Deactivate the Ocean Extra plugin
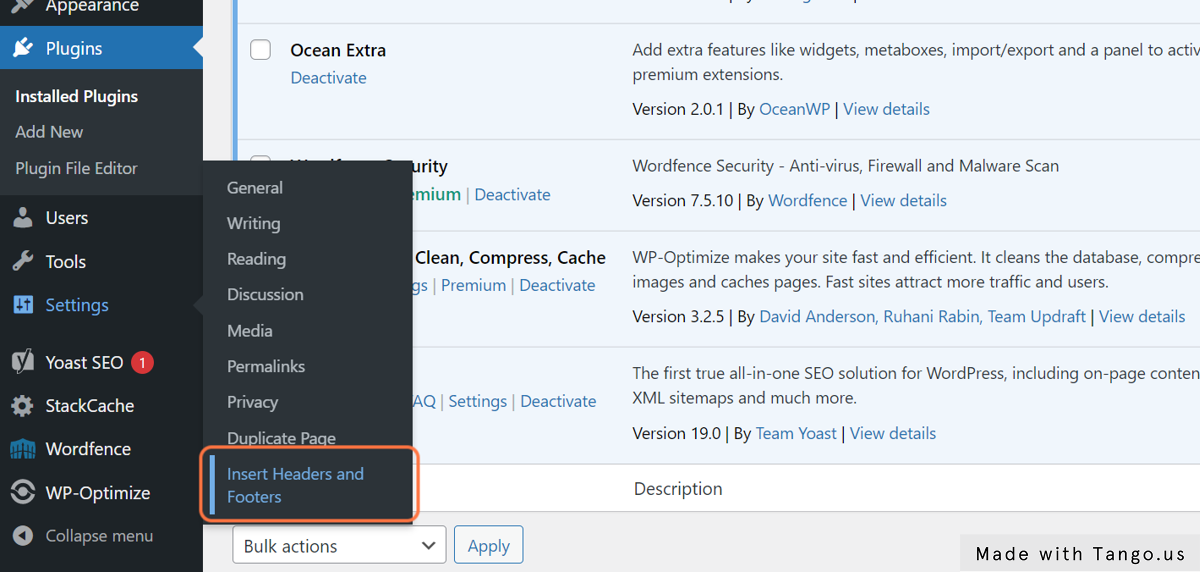Image resolution: width=1200 pixels, height=572 pixels. pyautogui.click(x=328, y=78)
